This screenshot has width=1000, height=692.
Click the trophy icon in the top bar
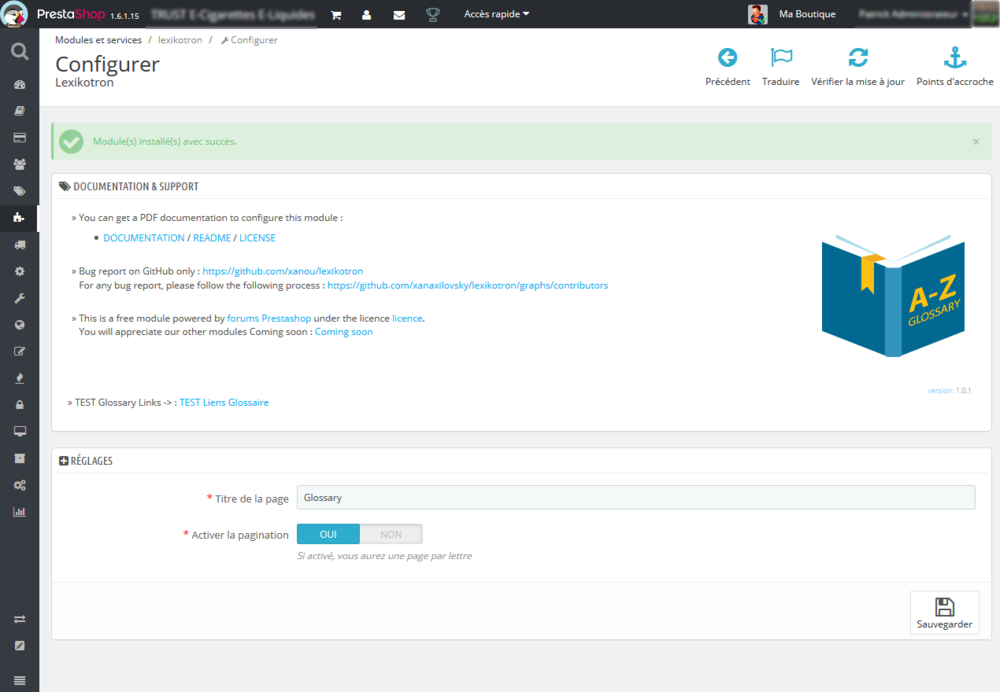[432, 15]
